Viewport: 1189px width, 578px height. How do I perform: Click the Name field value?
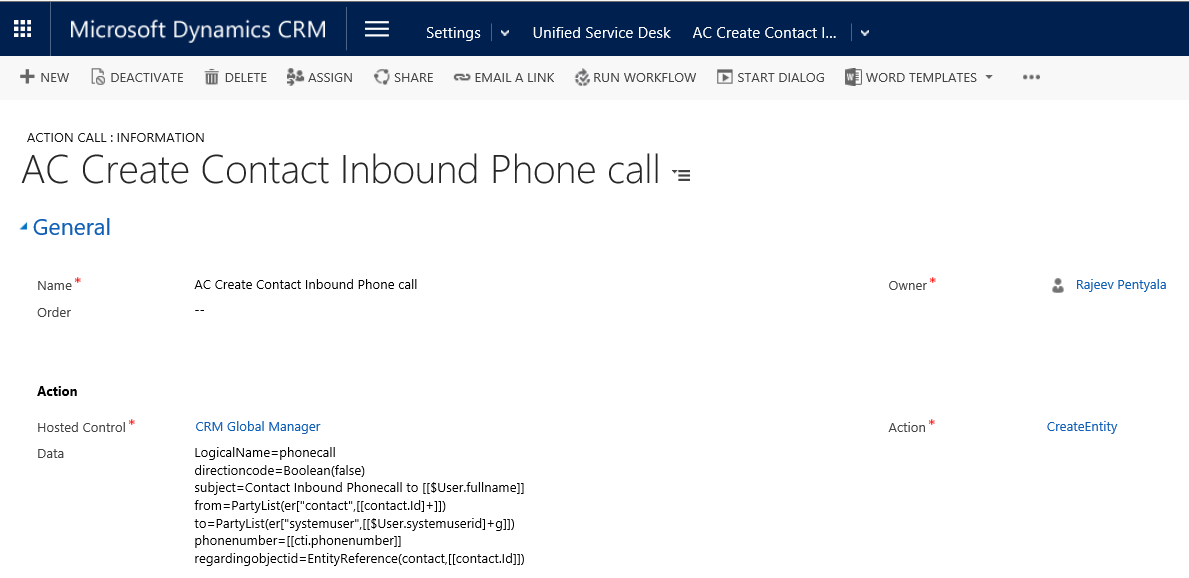click(305, 285)
